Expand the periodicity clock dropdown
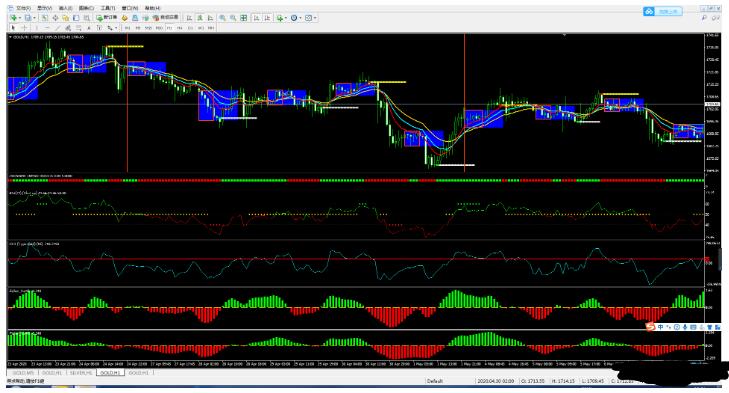This screenshot has width=729, height=393. point(300,18)
